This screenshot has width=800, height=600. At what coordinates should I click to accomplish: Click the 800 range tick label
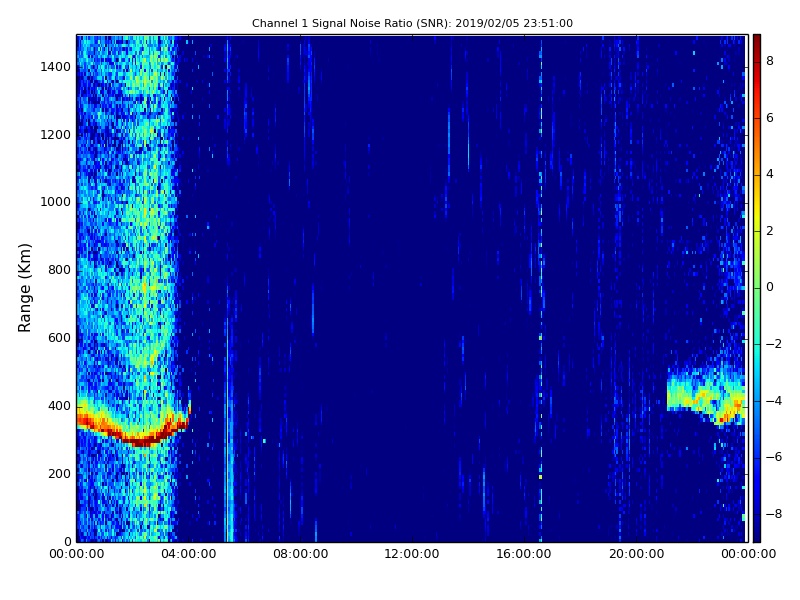[x=59, y=270]
